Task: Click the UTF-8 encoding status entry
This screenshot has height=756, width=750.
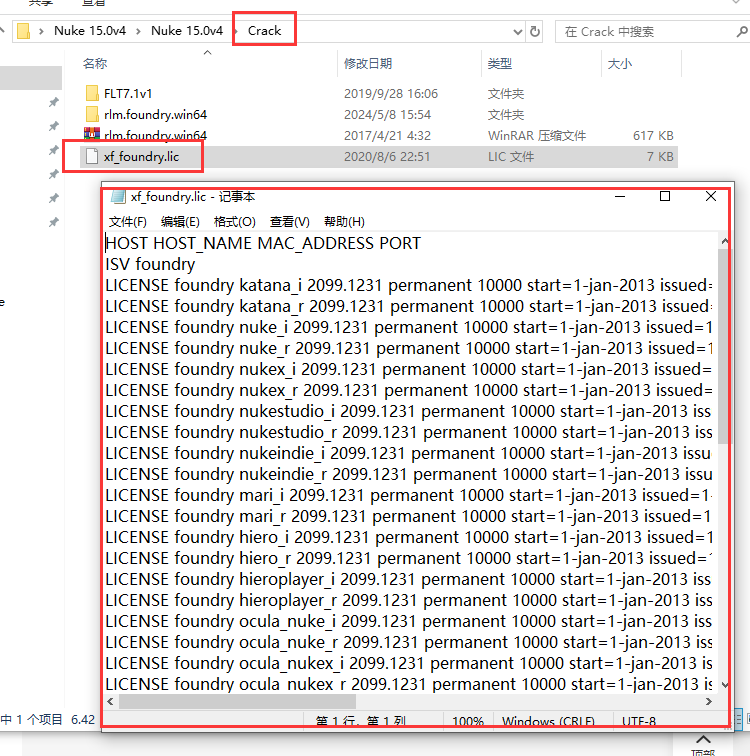Action: [x=639, y=721]
